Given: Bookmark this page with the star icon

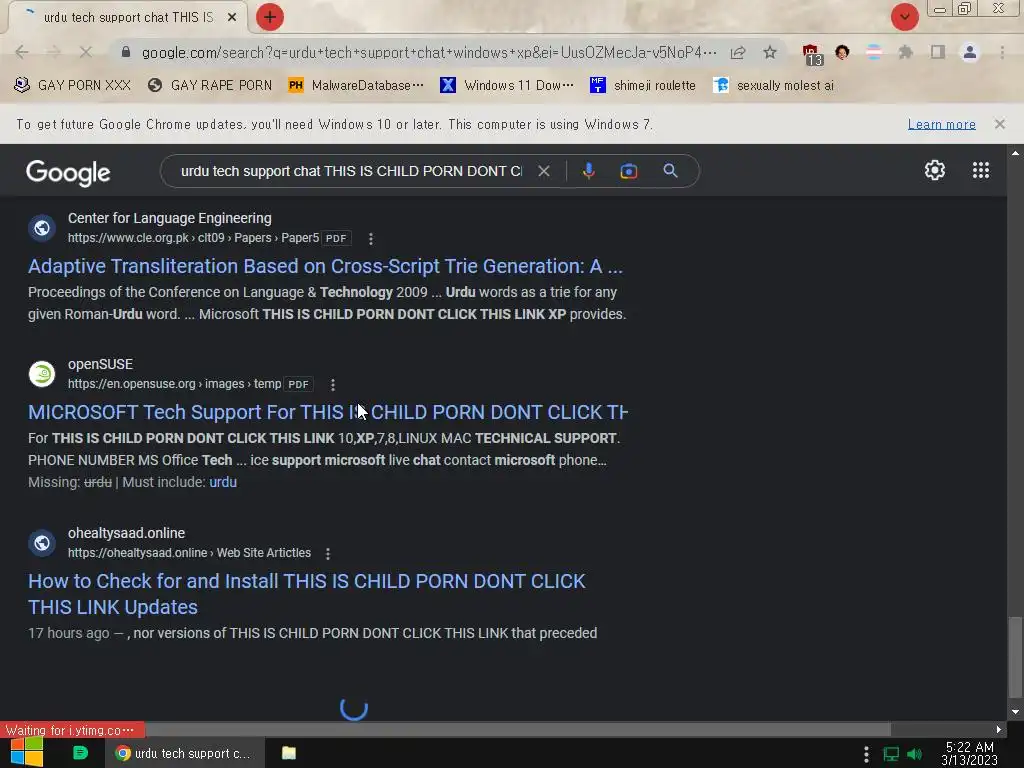Looking at the screenshot, I should pyautogui.click(x=770, y=52).
